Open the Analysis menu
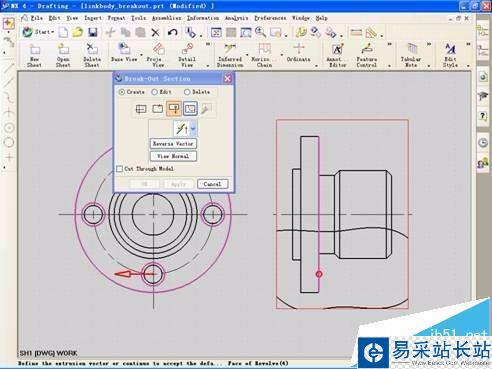This screenshot has height=369, width=492. click(236, 18)
